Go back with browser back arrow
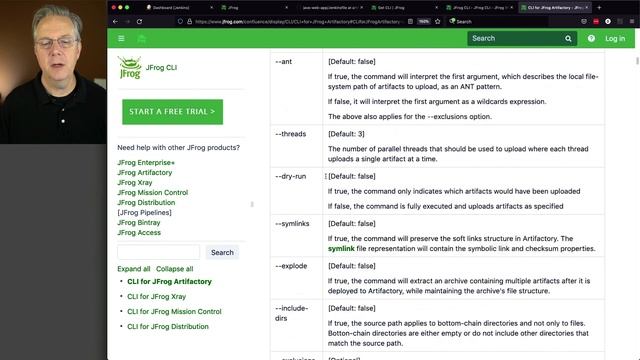 coord(115,21)
